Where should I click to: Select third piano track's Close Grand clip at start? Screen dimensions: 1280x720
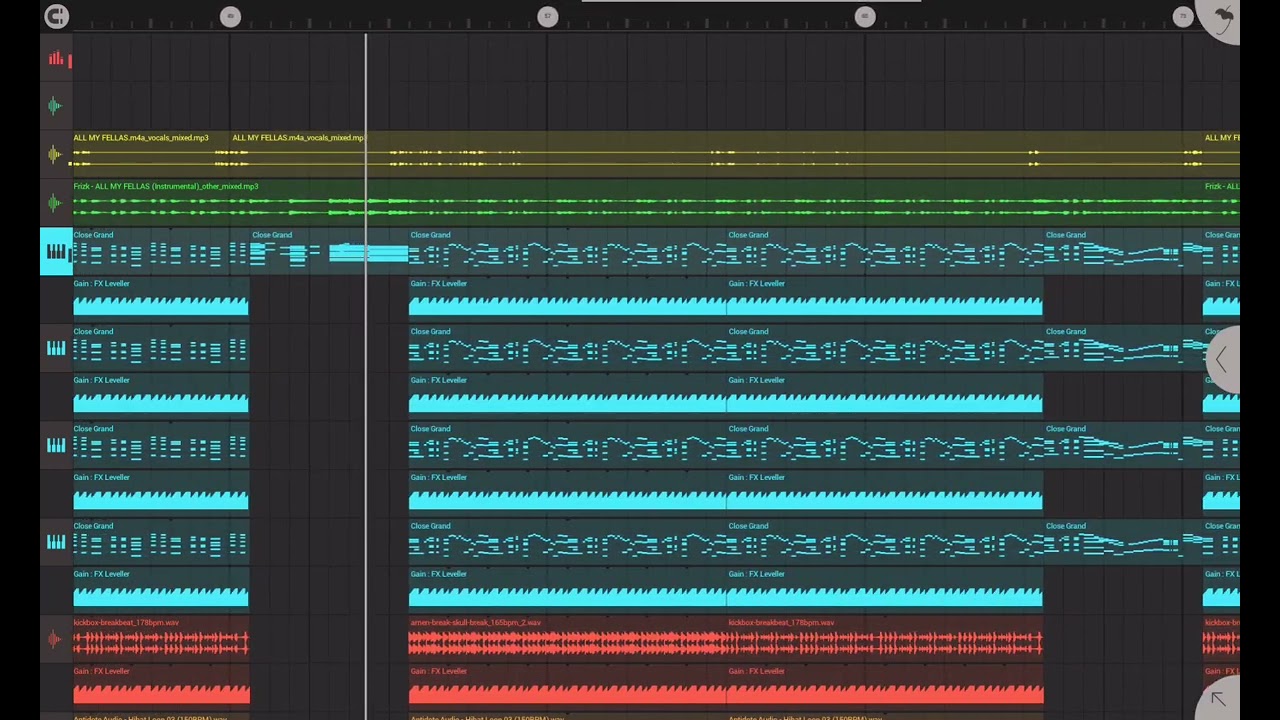(x=161, y=445)
